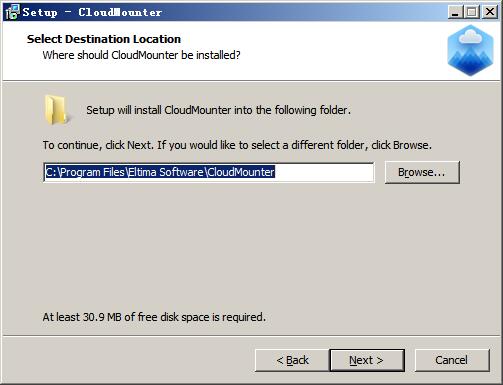Click the 'Program Files' part of the path
The width and height of the screenshot is (503, 385).
point(92,172)
